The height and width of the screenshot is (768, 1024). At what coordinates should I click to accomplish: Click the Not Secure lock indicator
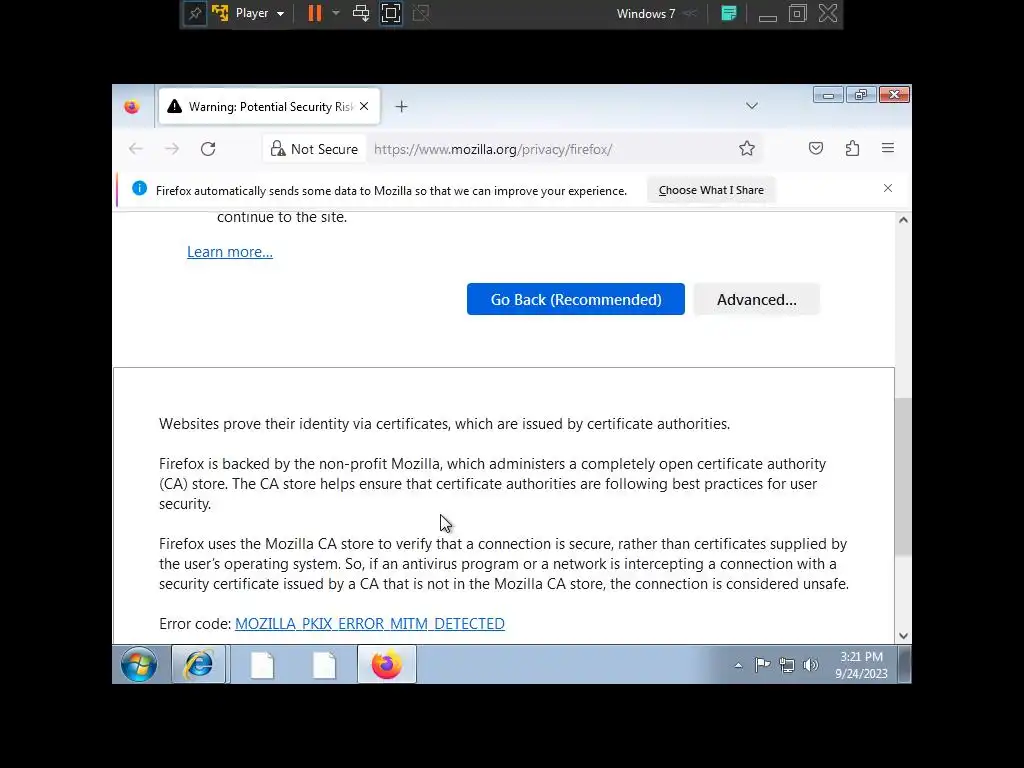(x=314, y=149)
